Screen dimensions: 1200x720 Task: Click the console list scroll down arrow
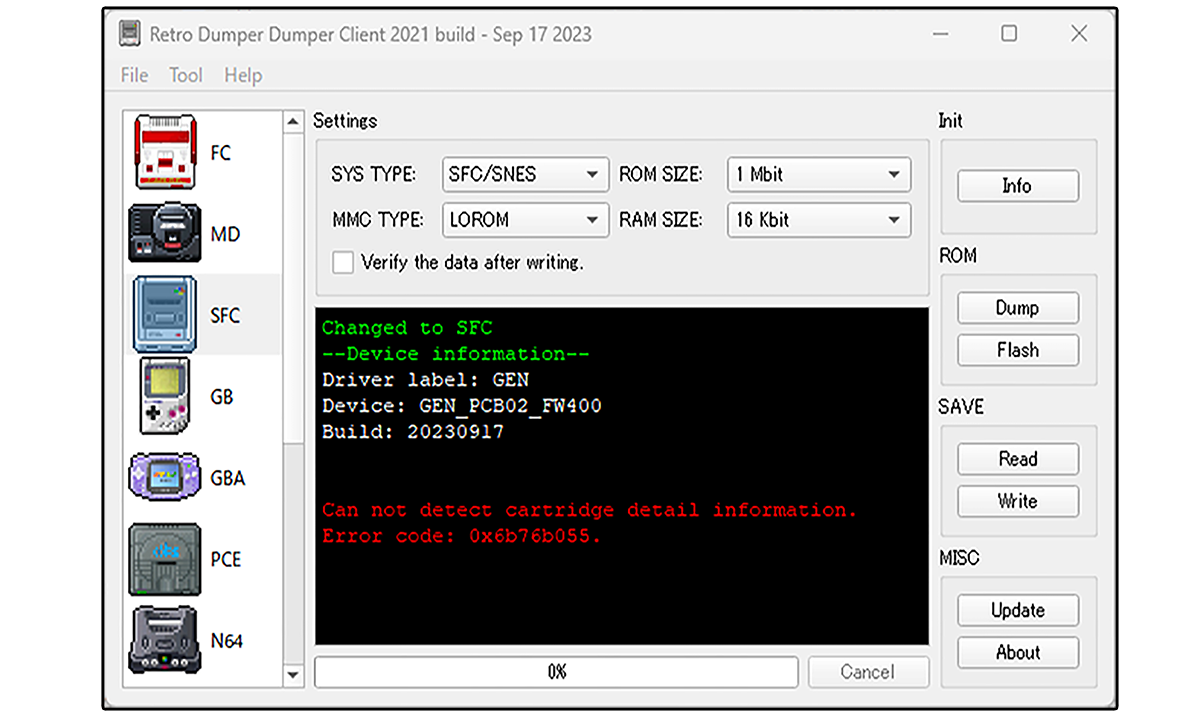293,676
